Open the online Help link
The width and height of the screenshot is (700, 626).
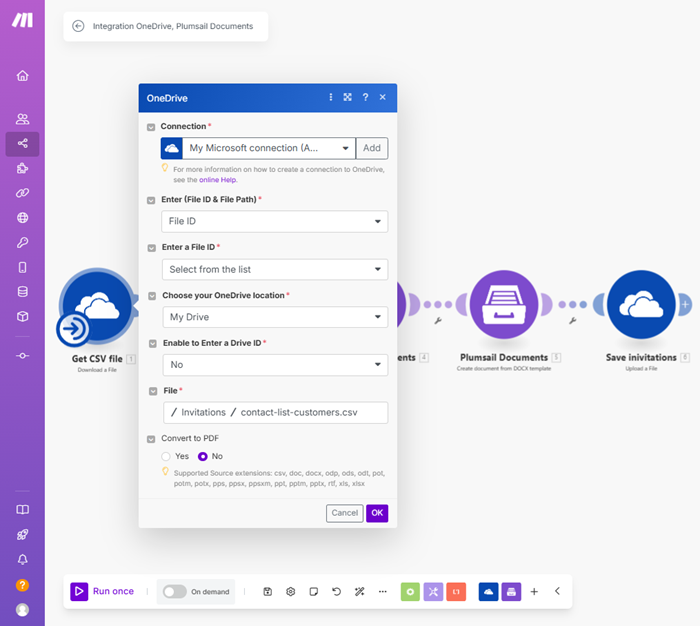(x=217, y=180)
